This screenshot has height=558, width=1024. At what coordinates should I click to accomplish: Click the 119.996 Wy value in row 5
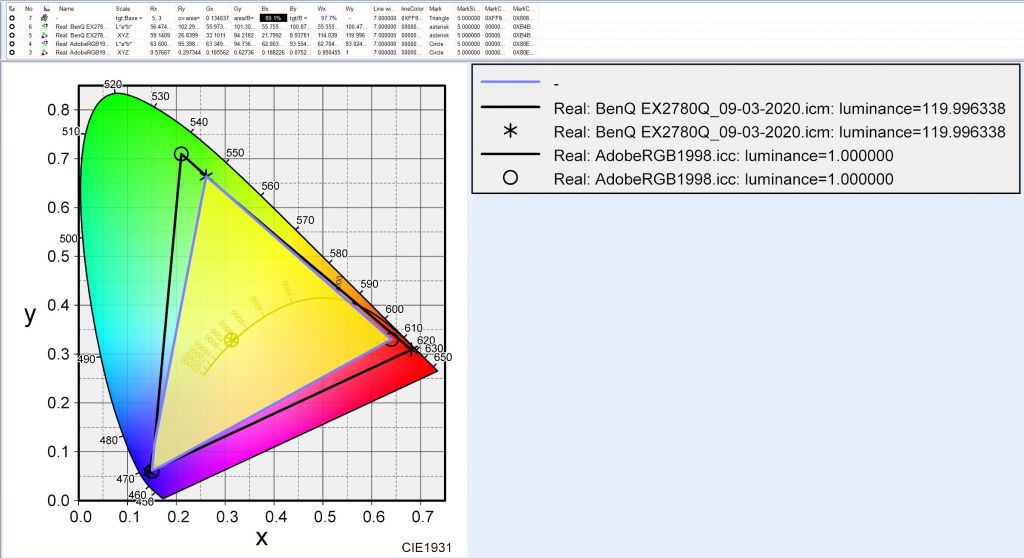[x=355, y=35]
